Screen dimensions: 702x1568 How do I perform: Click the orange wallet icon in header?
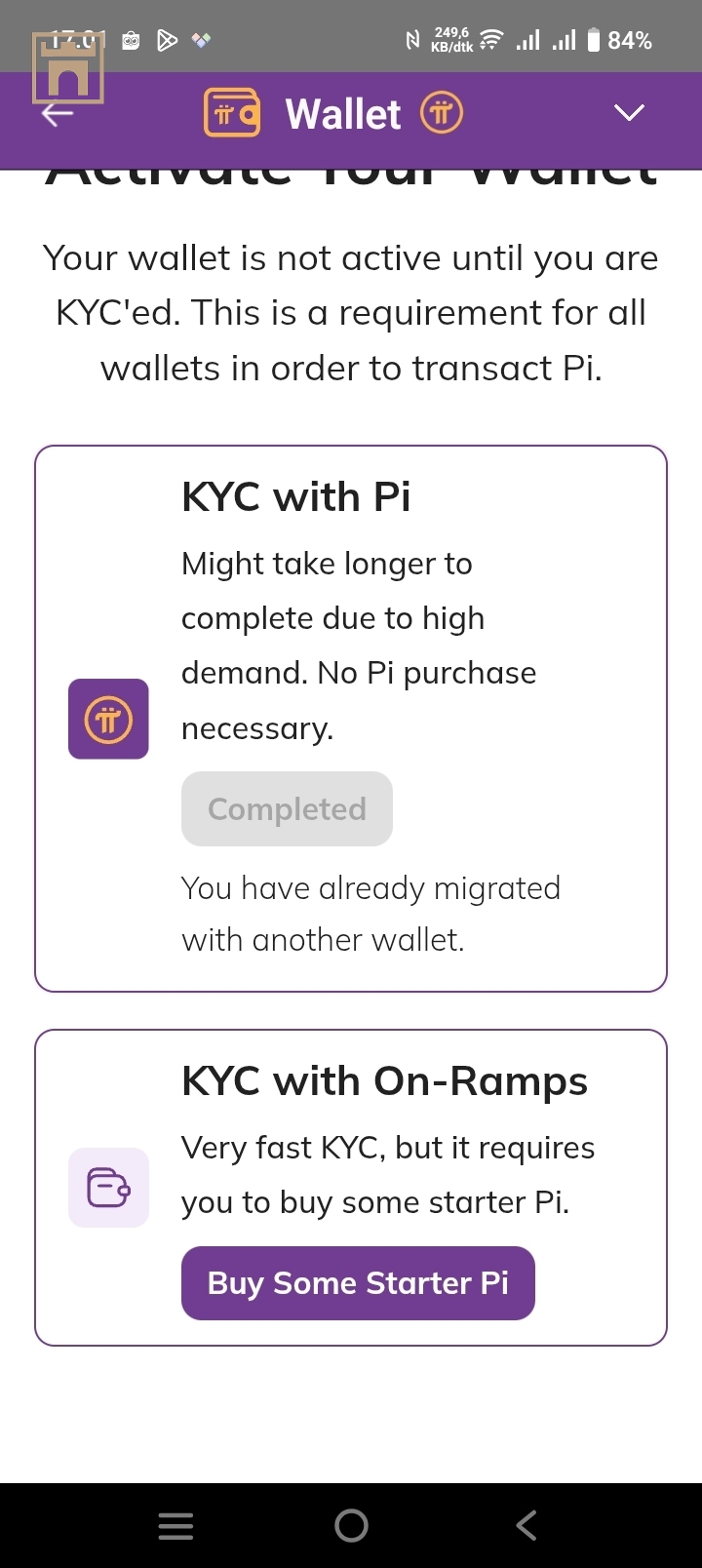232,113
